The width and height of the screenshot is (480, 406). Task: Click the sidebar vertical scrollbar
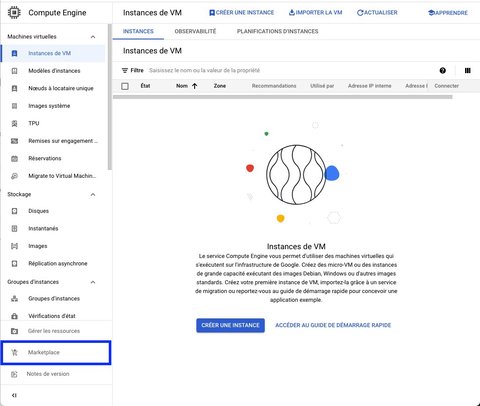tap(110, 97)
